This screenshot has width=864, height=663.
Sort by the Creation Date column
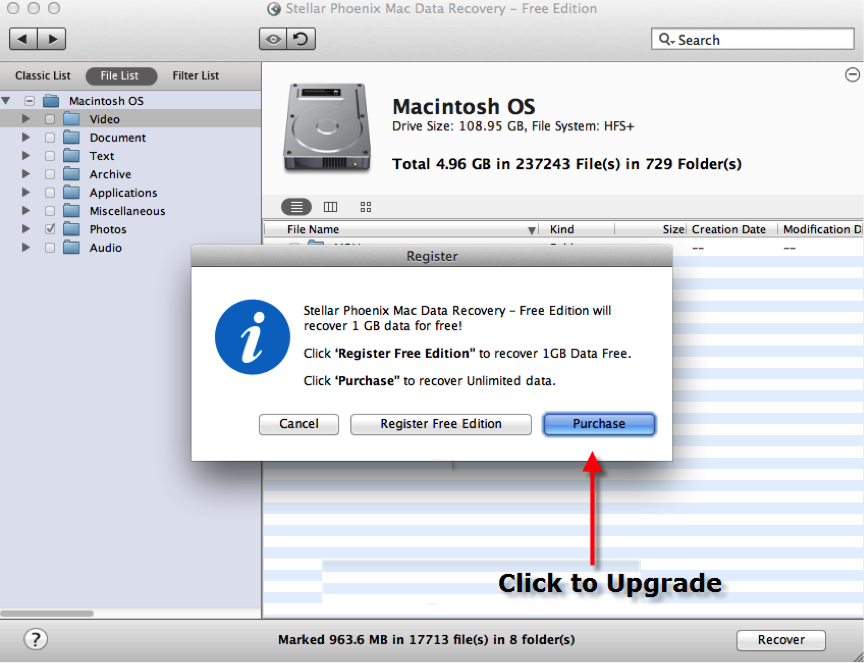pyautogui.click(x=732, y=229)
